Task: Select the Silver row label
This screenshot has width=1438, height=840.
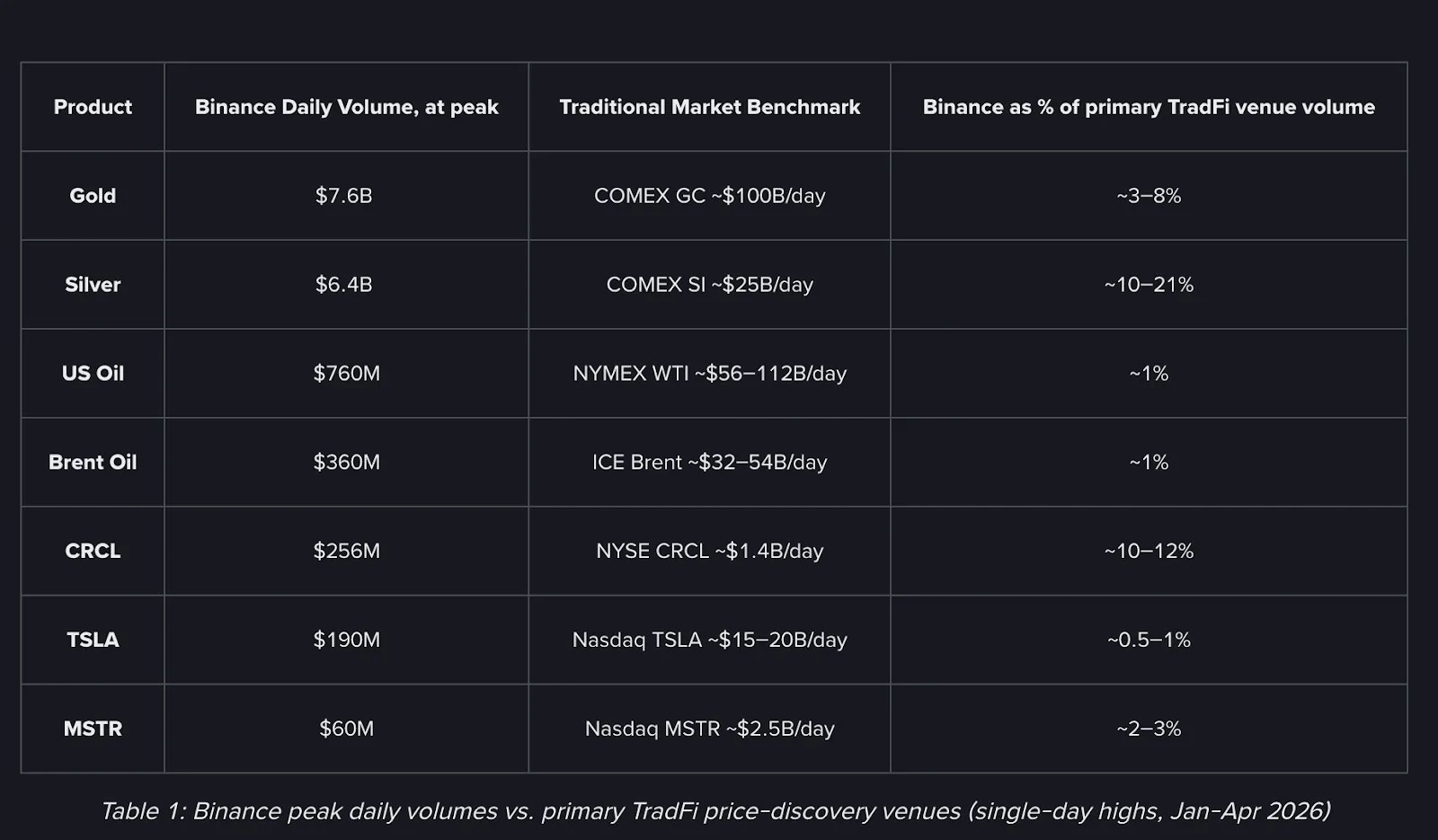Action: click(x=93, y=285)
